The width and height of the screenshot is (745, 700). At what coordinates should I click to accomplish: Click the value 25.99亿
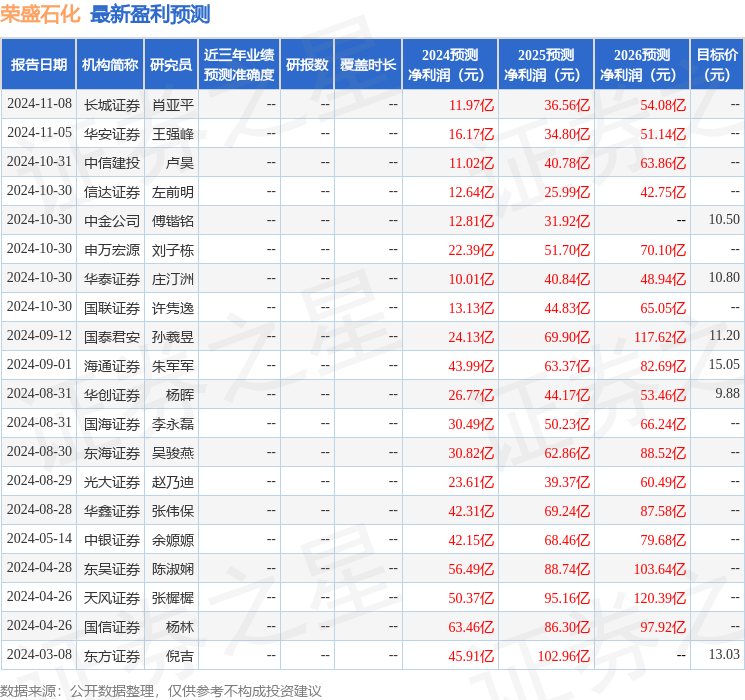pos(567,192)
